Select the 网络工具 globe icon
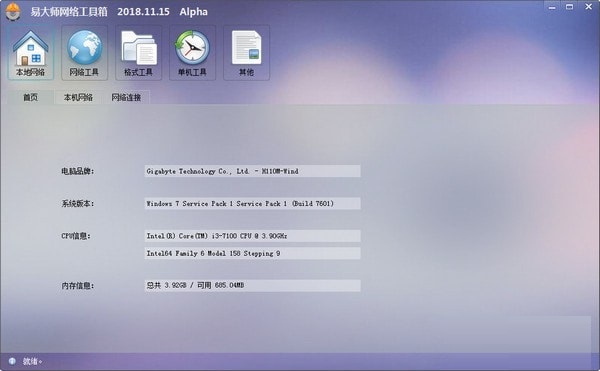The height and width of the screenshot is (371, 600). 85,53
